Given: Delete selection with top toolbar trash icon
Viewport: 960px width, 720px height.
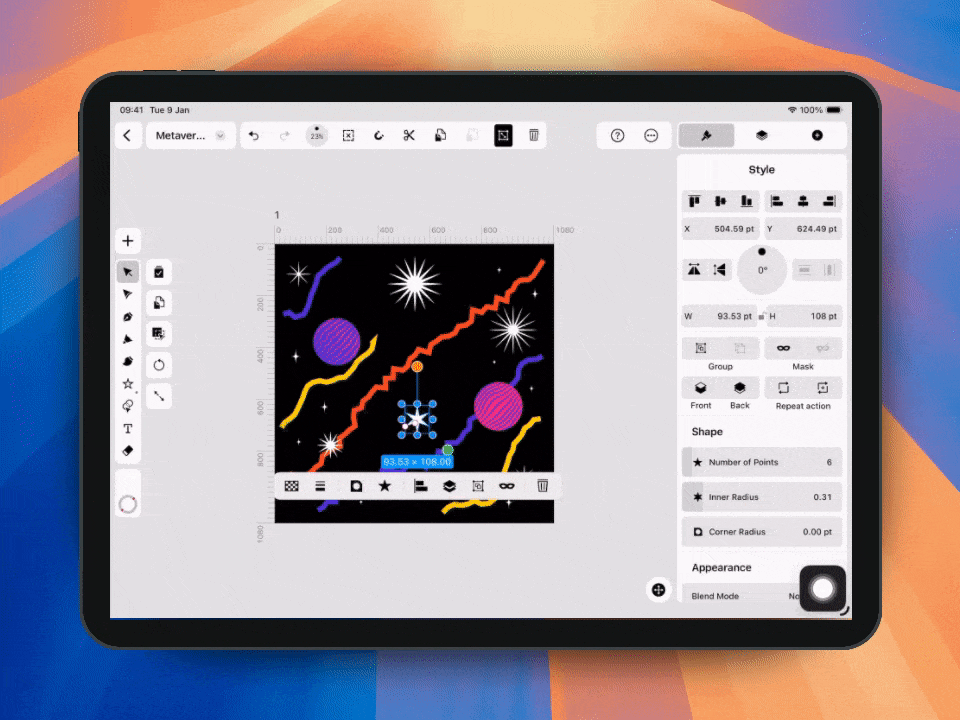Looking at the screenshot, I should pos(534,135).
